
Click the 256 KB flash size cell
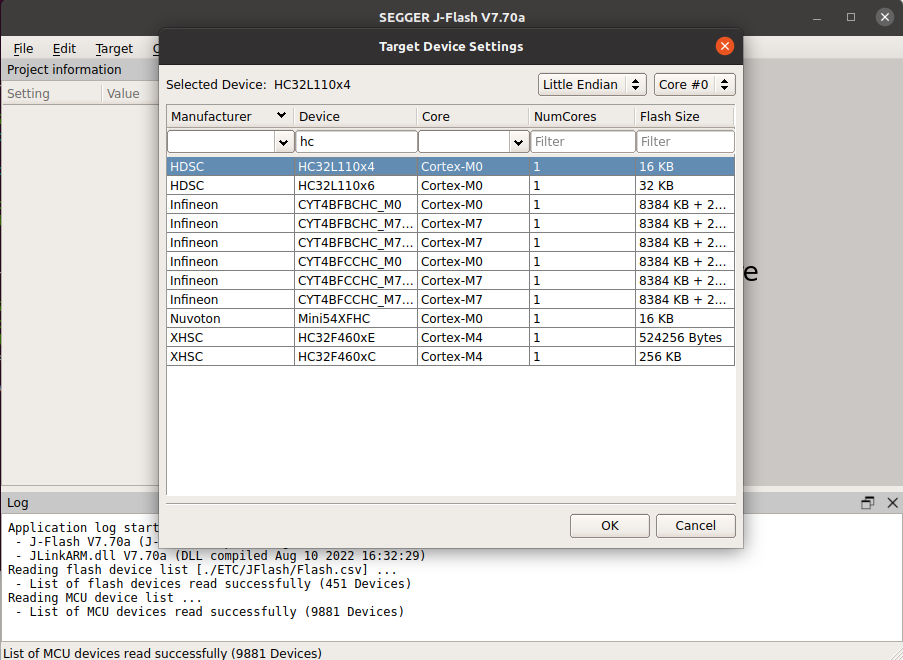(x=685, y=356)
